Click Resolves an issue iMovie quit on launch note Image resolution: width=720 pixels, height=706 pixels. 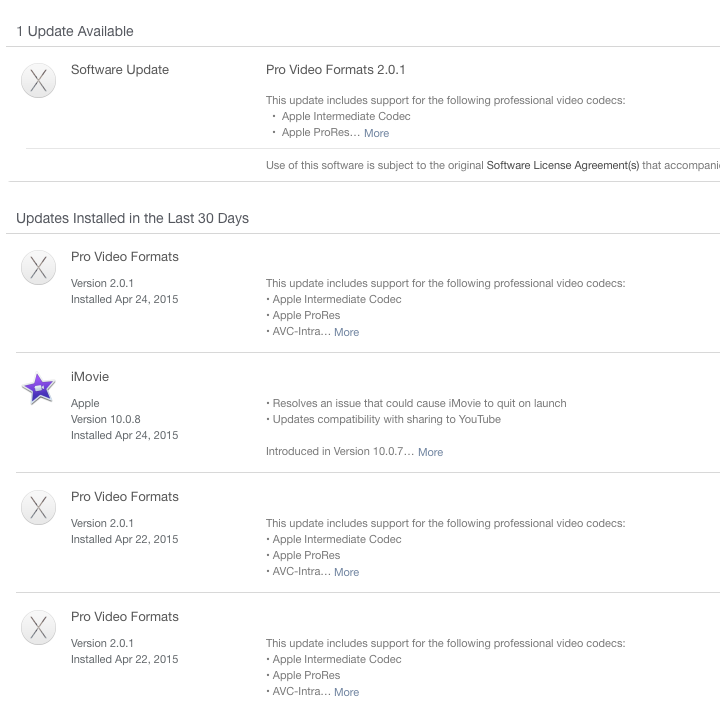coord(416,403)
